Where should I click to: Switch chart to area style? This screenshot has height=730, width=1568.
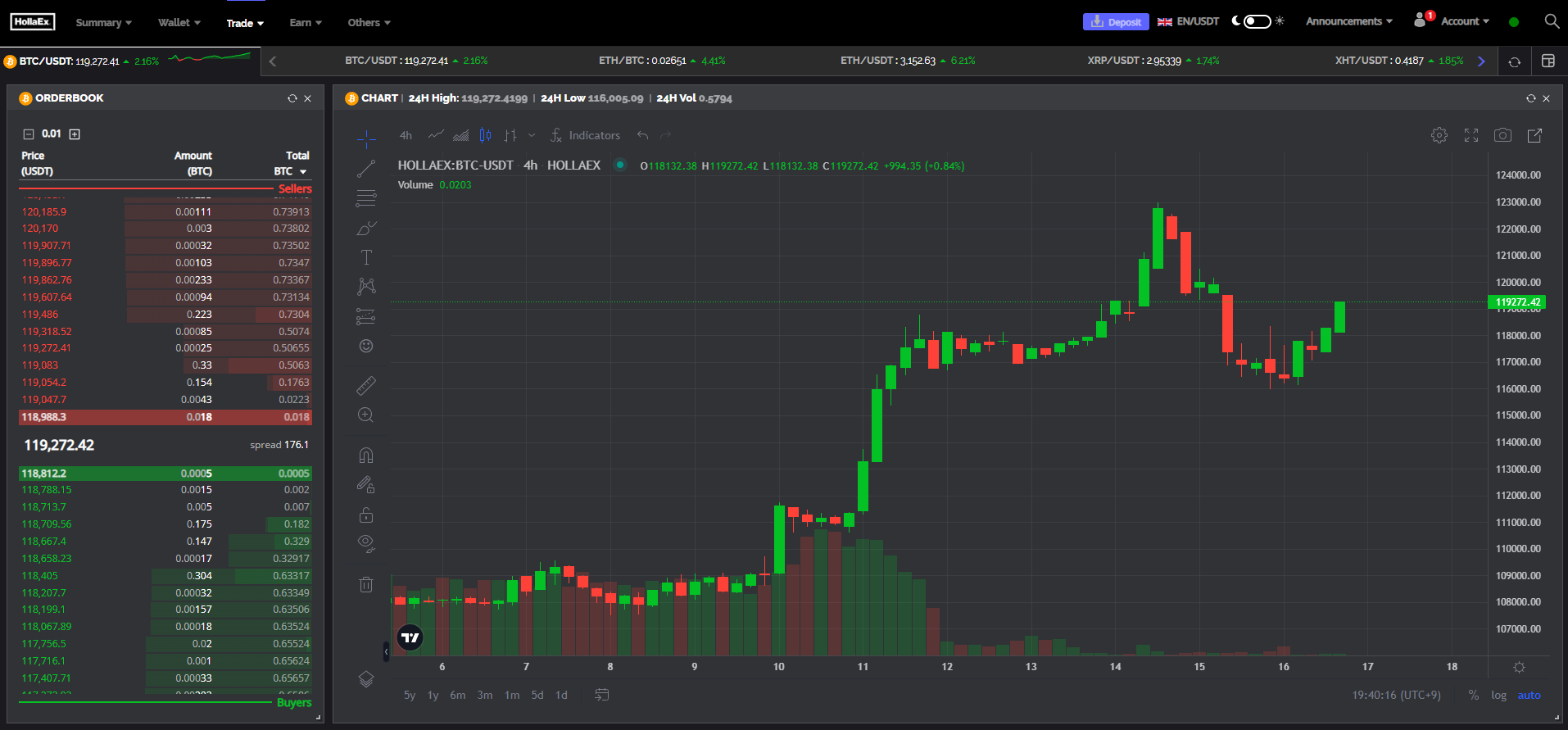461,135
